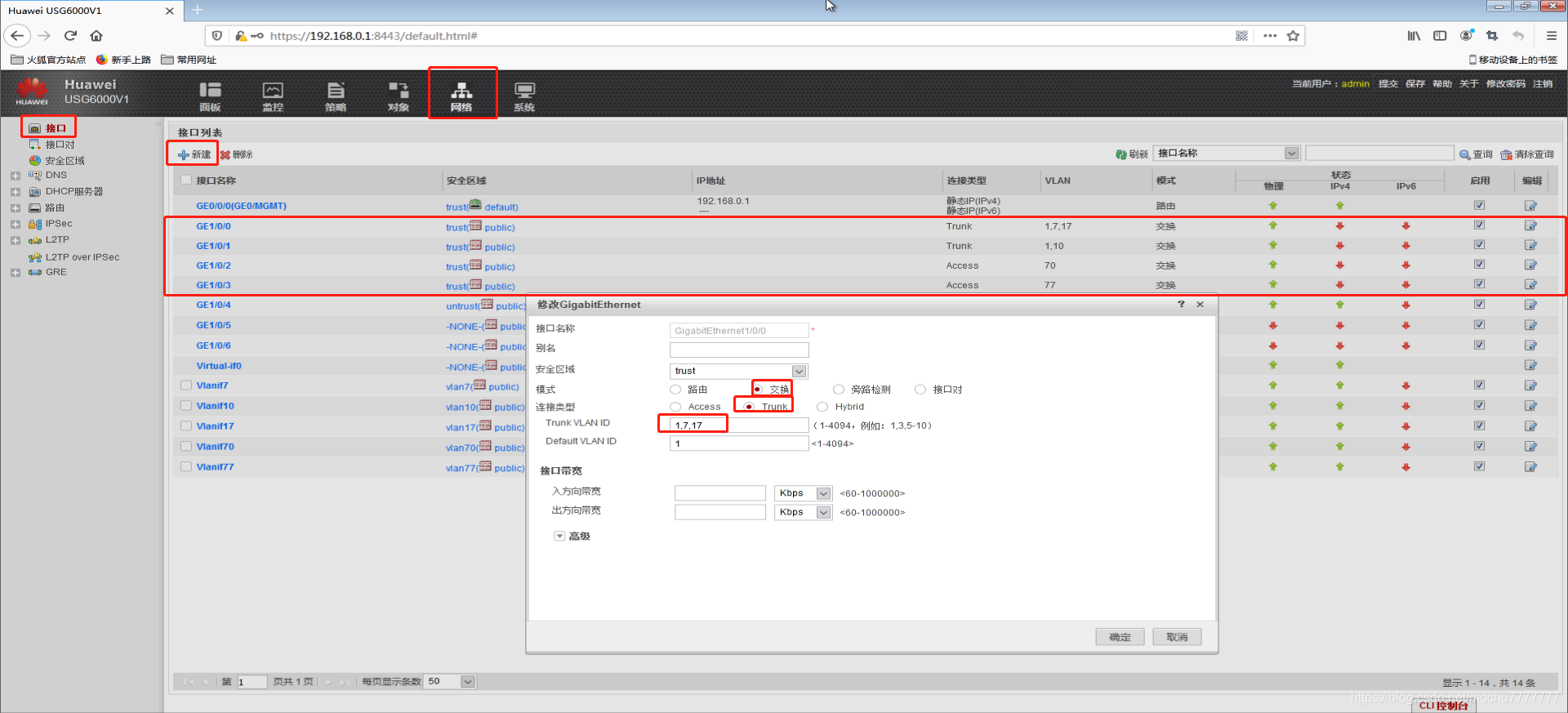
Task: Select Access connection type radio
Action: click(675, 407)
